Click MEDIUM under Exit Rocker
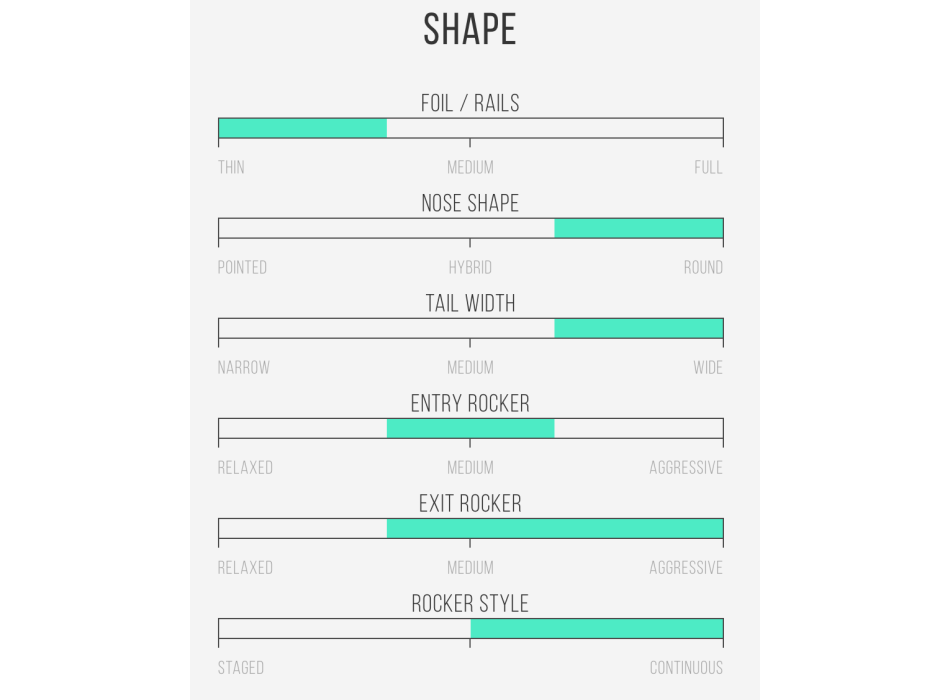Viewport: 950px width, 700px height. [470, 567]
